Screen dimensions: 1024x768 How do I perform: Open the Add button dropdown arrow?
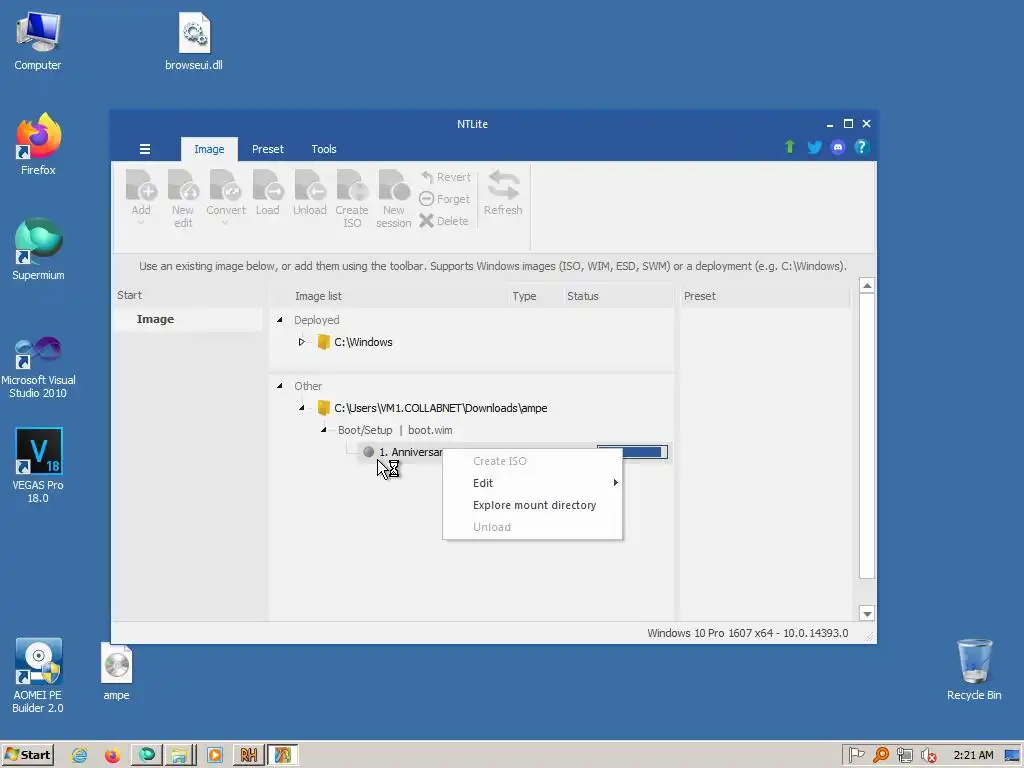(141, 223)
